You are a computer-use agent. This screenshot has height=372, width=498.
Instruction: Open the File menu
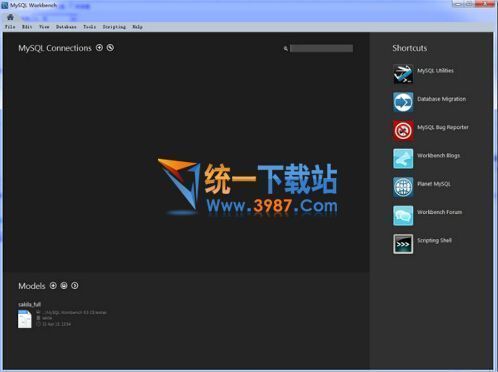[10, 27]
